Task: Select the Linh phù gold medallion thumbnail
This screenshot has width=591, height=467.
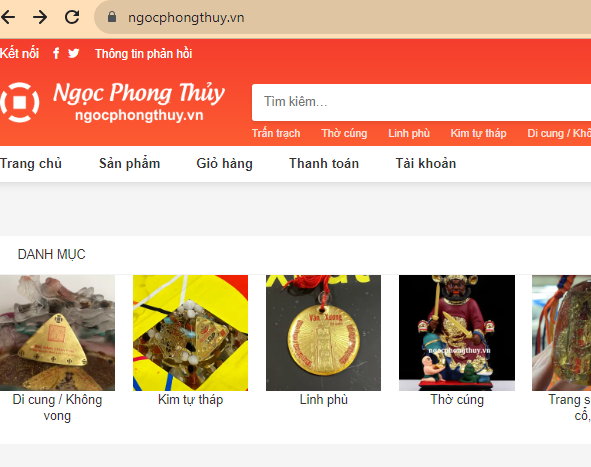Action: 323,333
